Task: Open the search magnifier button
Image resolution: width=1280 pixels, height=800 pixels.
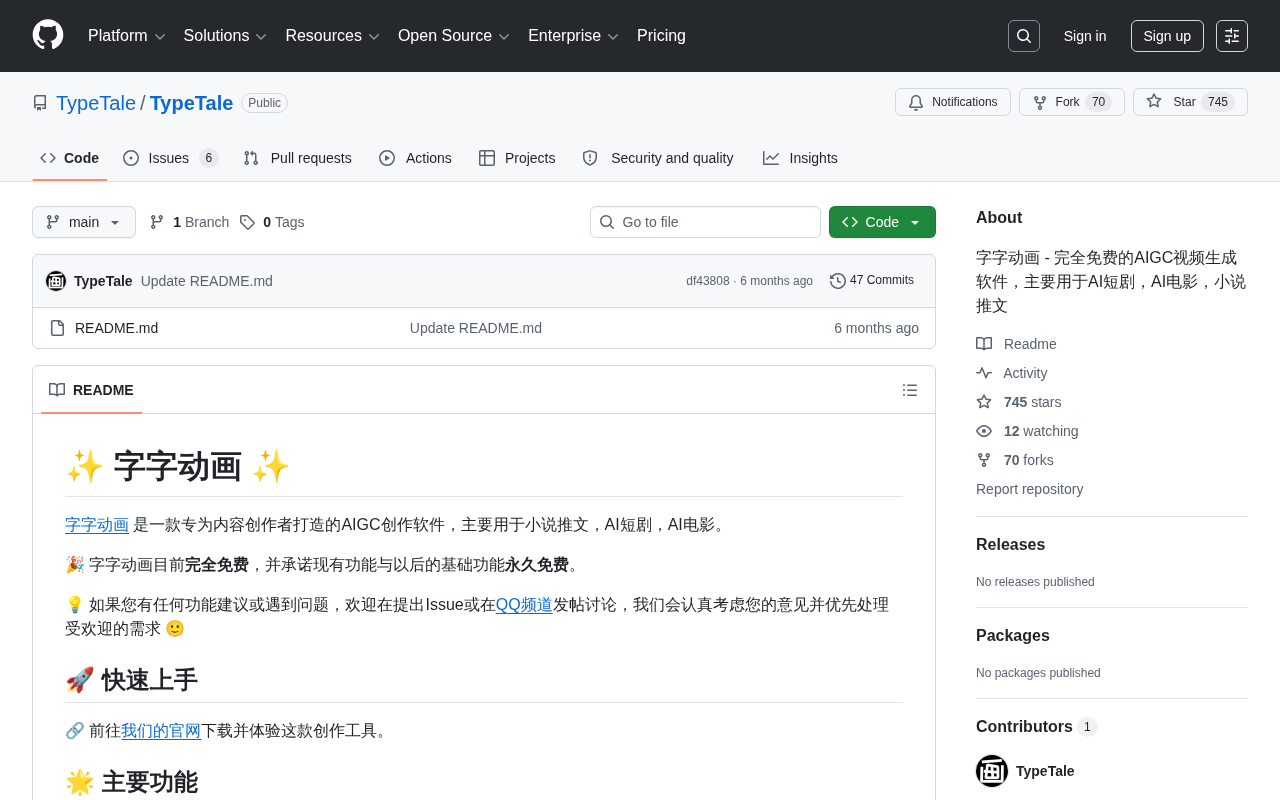Action: 1024,36
